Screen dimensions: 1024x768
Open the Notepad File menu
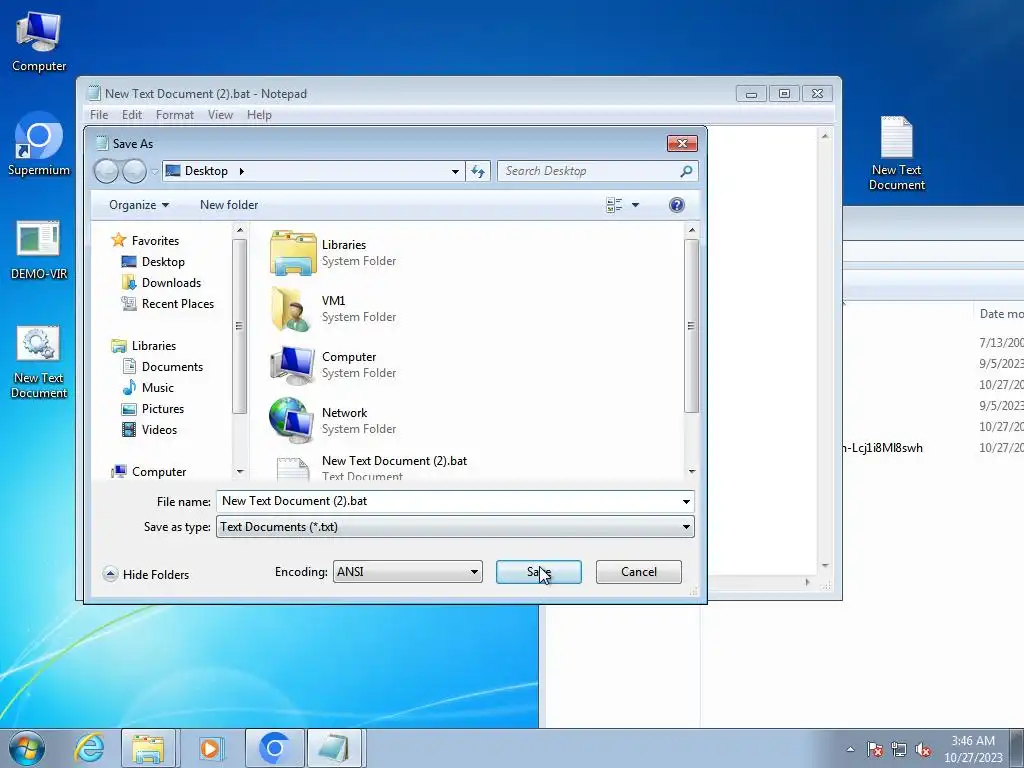pyautogui.click(x=99, y=115)
